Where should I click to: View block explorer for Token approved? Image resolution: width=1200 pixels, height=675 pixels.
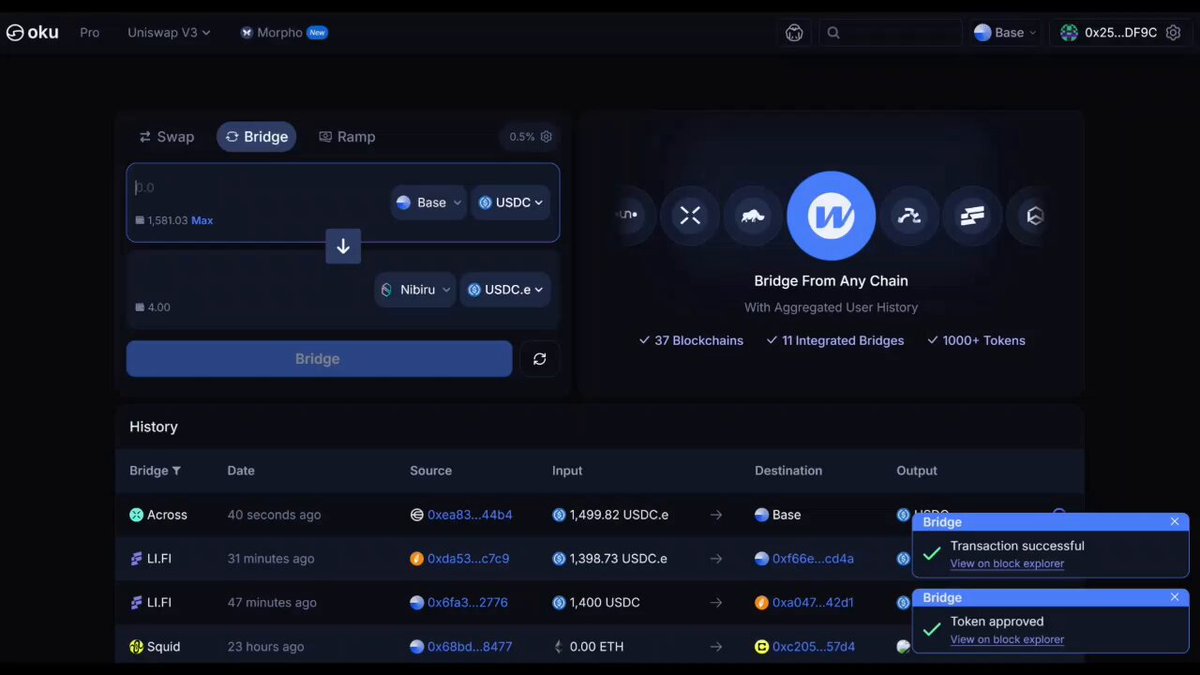tap(1007, 640)
